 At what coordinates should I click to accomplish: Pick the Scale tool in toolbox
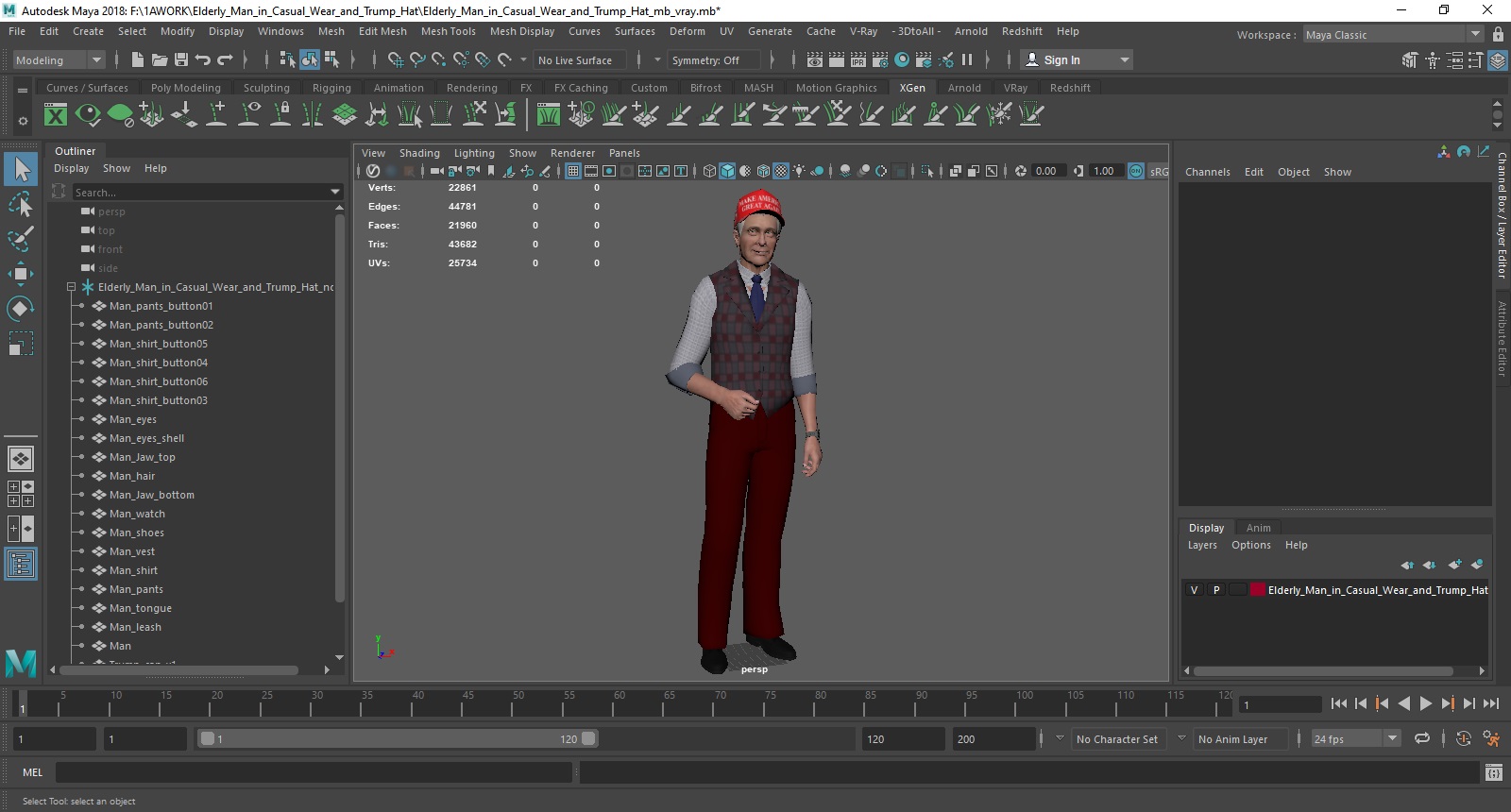tap(21, 344)
